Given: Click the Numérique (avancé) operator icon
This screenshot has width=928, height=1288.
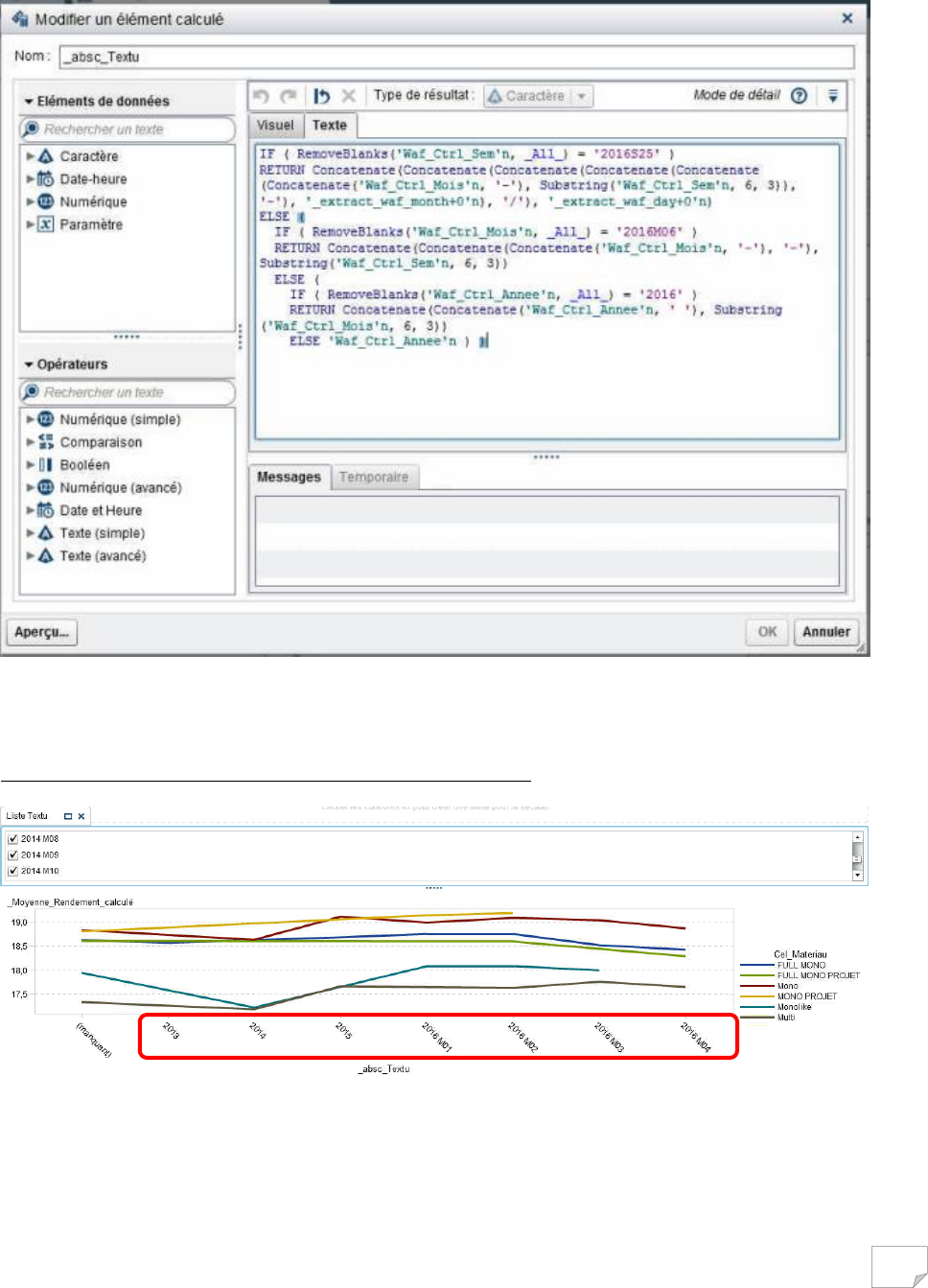Looking at the screenshot, I should [x=45, y=487].
